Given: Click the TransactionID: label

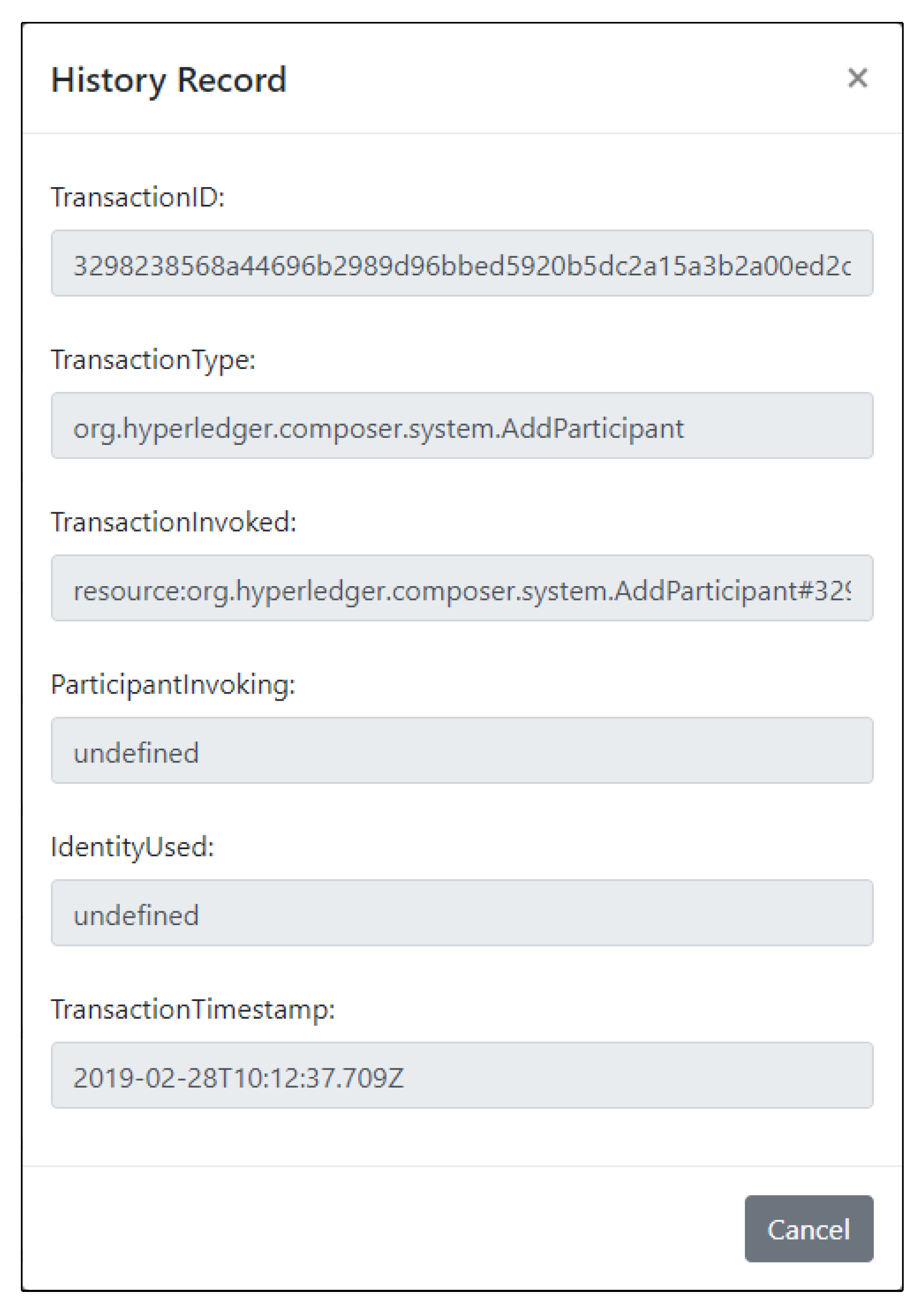Looking at the screenshot, I should point(138,198).
